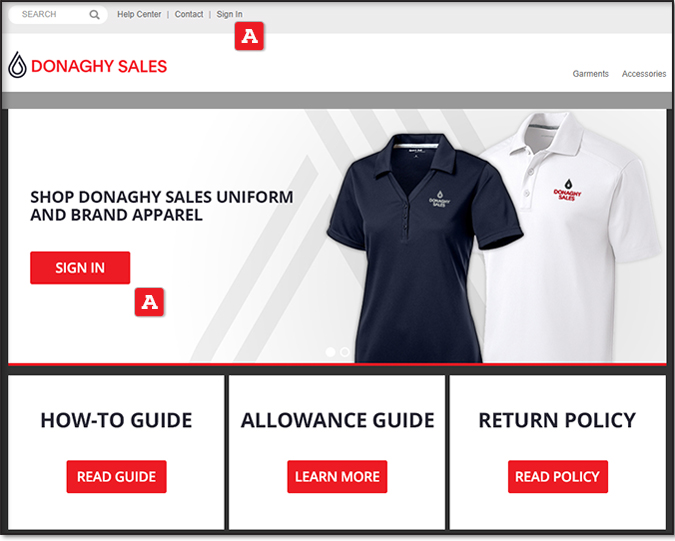675x541 pixels.
Task: Click the Donaghy Sales droplet logo
Action: pyautogui.click(x=18, y=65)
